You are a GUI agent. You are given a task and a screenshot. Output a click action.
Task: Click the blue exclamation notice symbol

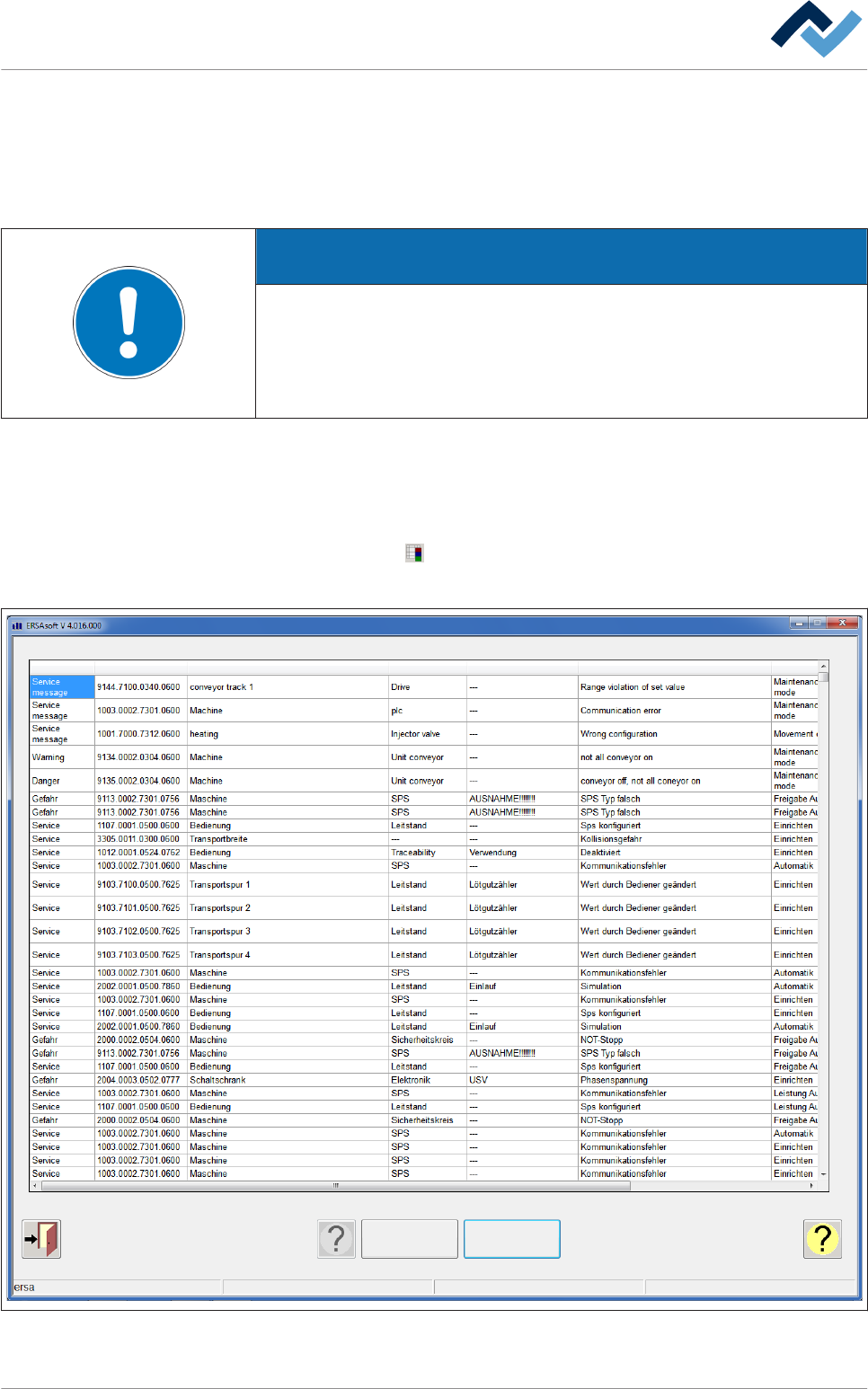coord(128,323)
